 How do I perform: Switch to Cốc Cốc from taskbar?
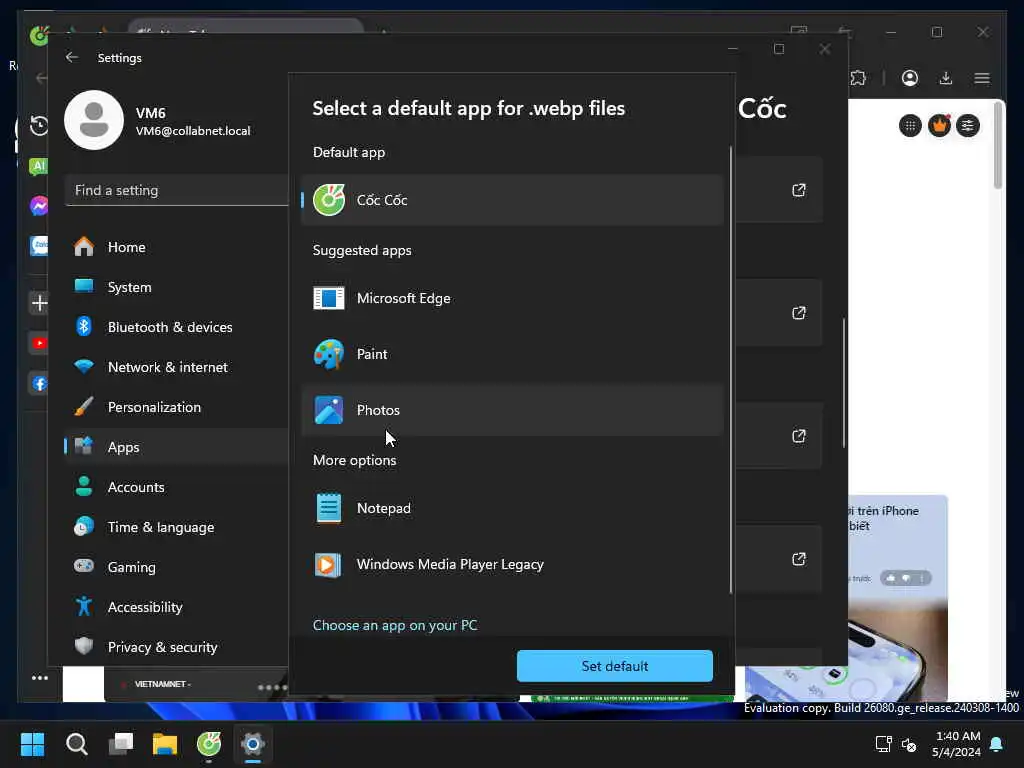coord(209,744)
